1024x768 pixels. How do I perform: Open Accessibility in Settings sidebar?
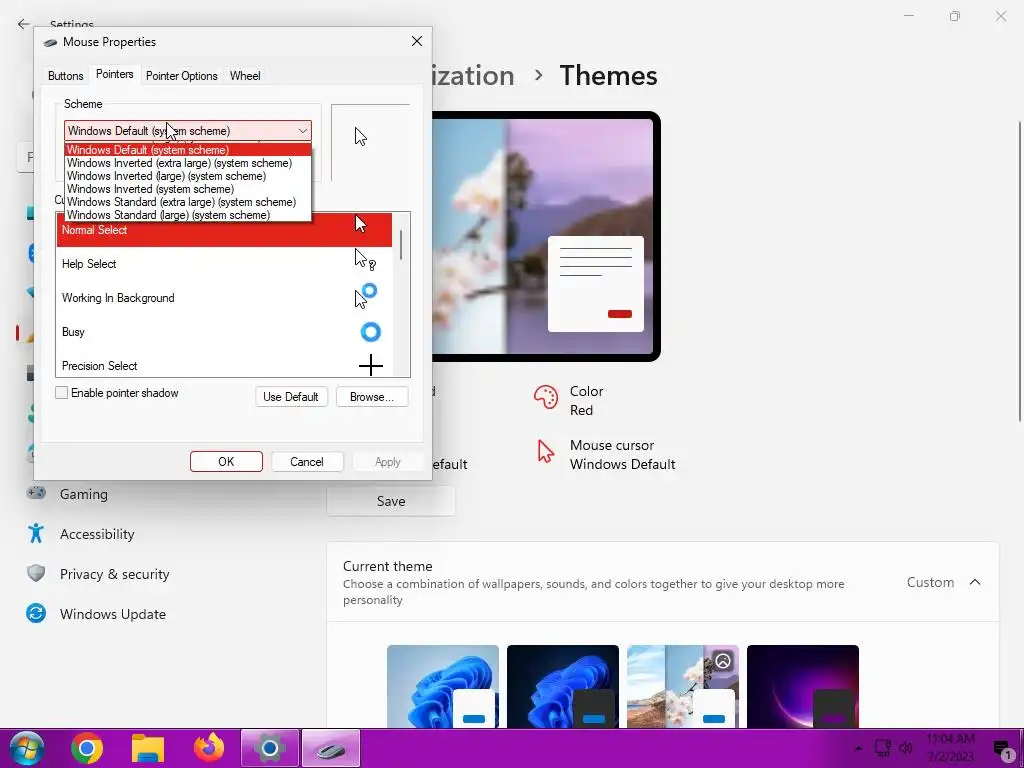97,534
